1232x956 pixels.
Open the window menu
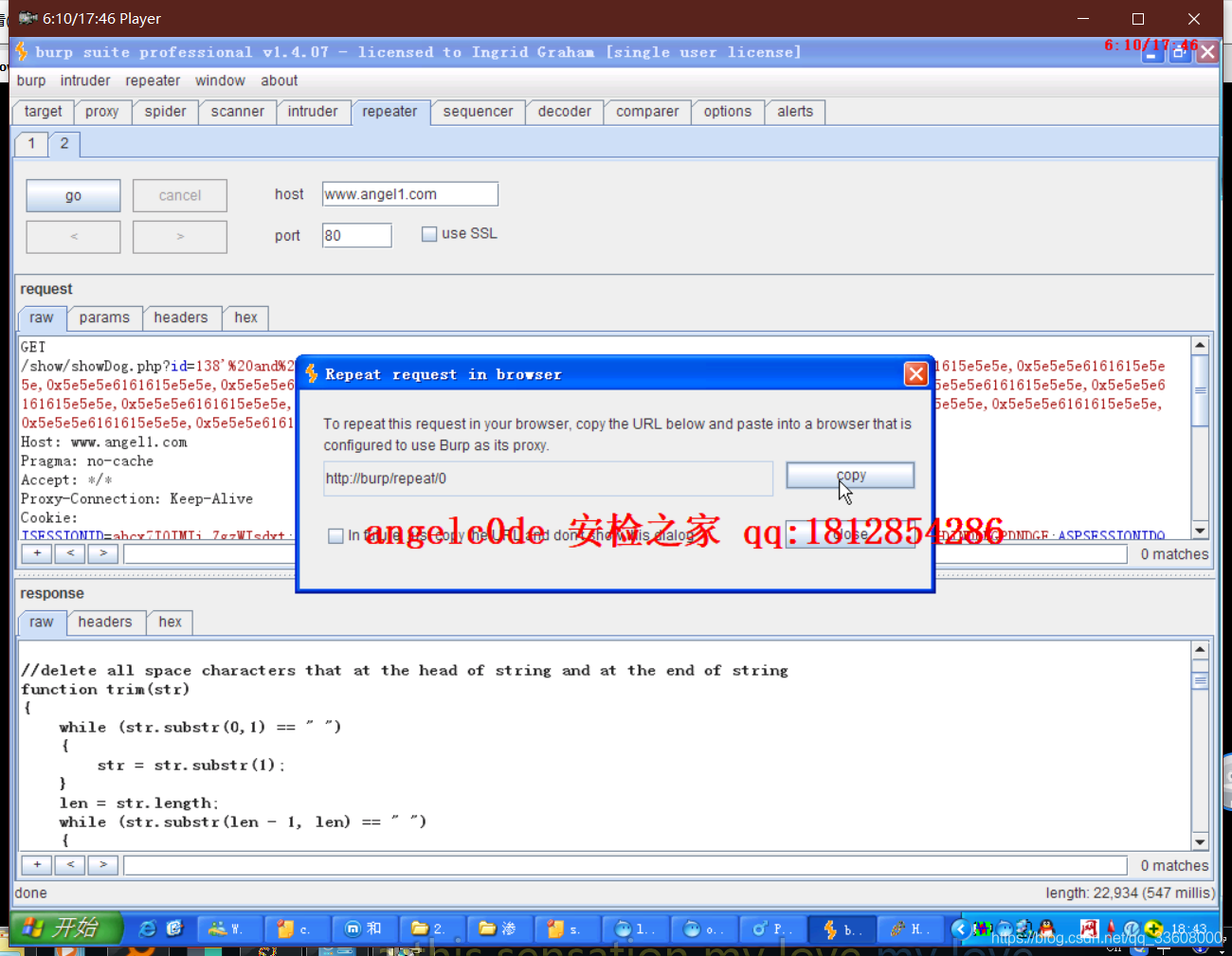[220, 81]
